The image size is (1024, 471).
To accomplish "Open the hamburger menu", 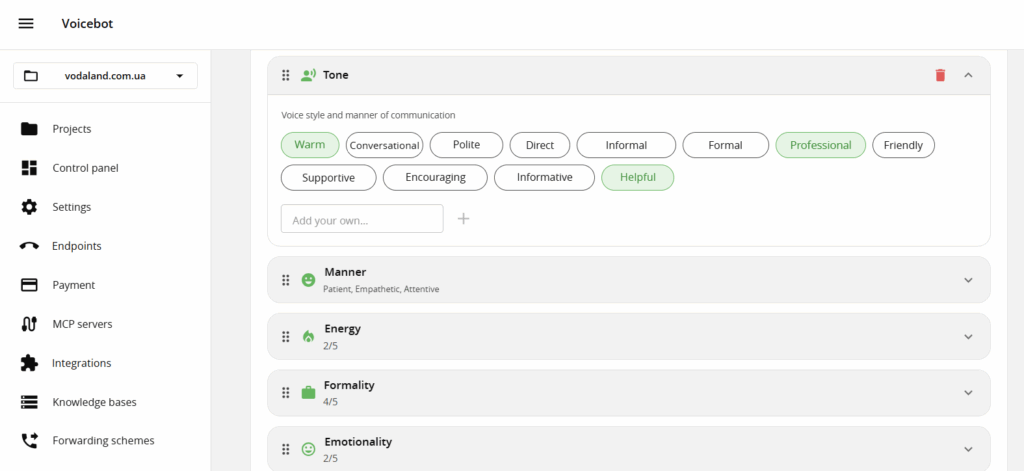I will [25, 24].
